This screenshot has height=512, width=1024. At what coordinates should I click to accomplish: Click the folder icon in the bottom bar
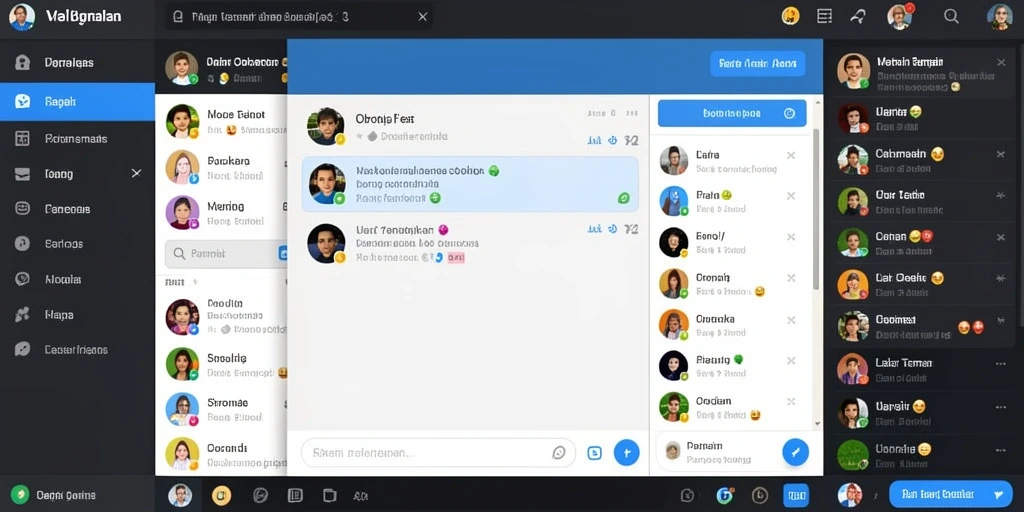click(329, 495)
